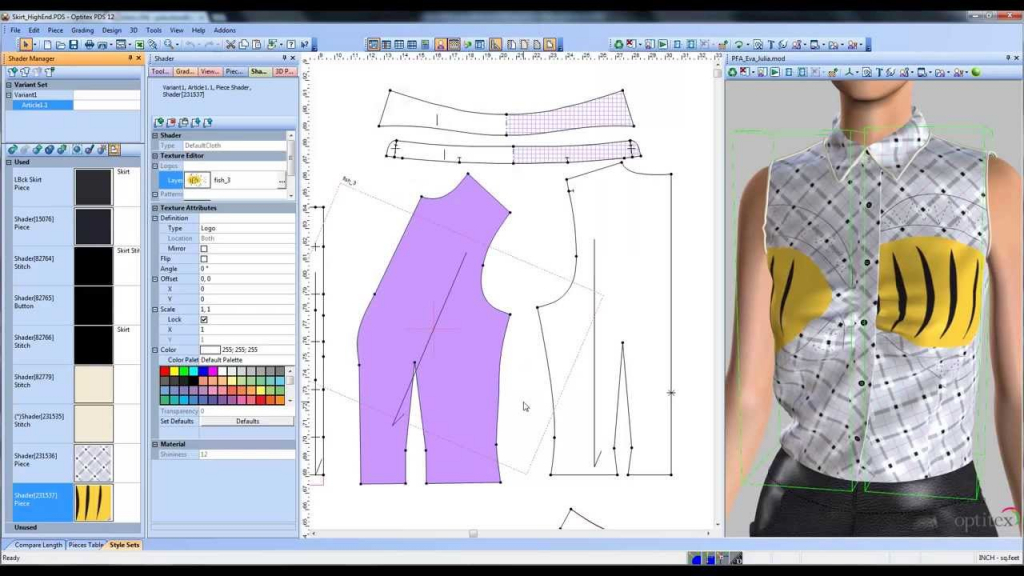Screen dimensions: 1024x576
Task: Select the Zoom magnifier tool
Action: coord(168,44)
